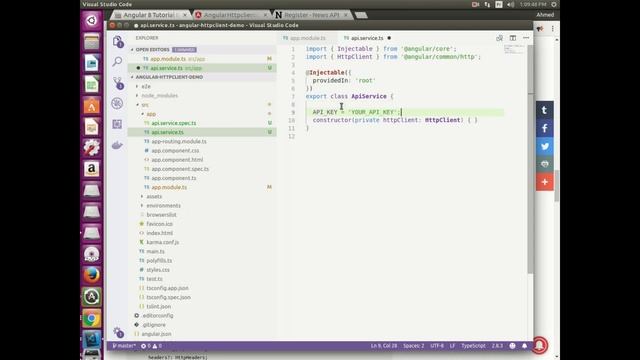The height and width of the screenshot is (360, 640).
Task: Expand the assets folder
Action: coord(154,196)
